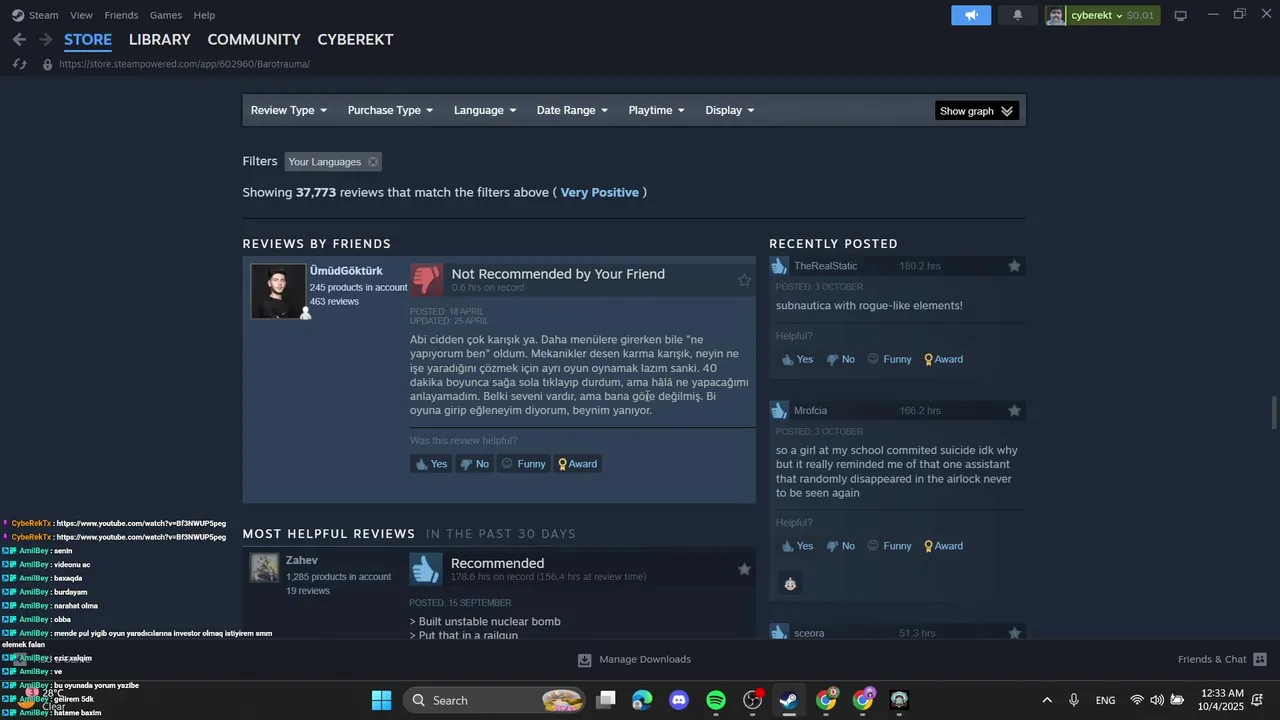Open Friends & Chat panel
Image resolution: width=1280 pixels, height=720 pixels.
pos(1222,660)
